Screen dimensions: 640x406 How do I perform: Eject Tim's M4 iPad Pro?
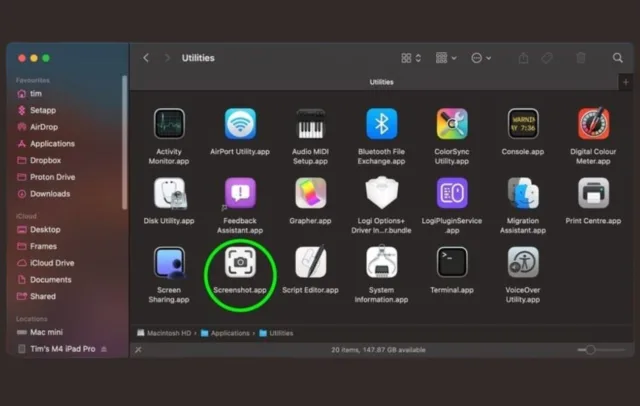coord(104,349)
